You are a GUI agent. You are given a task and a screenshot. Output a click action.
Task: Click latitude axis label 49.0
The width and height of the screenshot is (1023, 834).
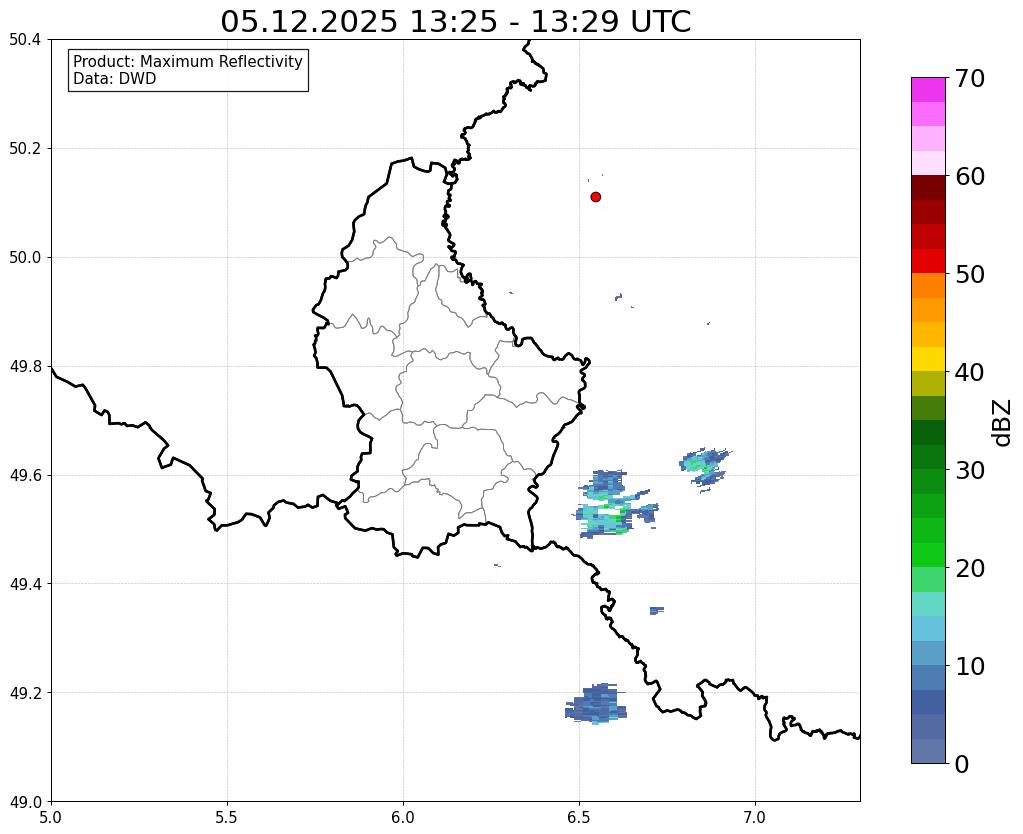25,802
